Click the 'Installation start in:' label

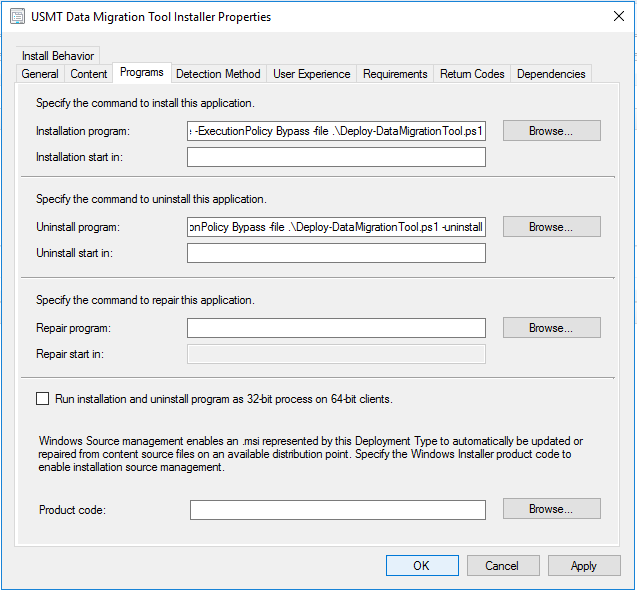(79, 157)
